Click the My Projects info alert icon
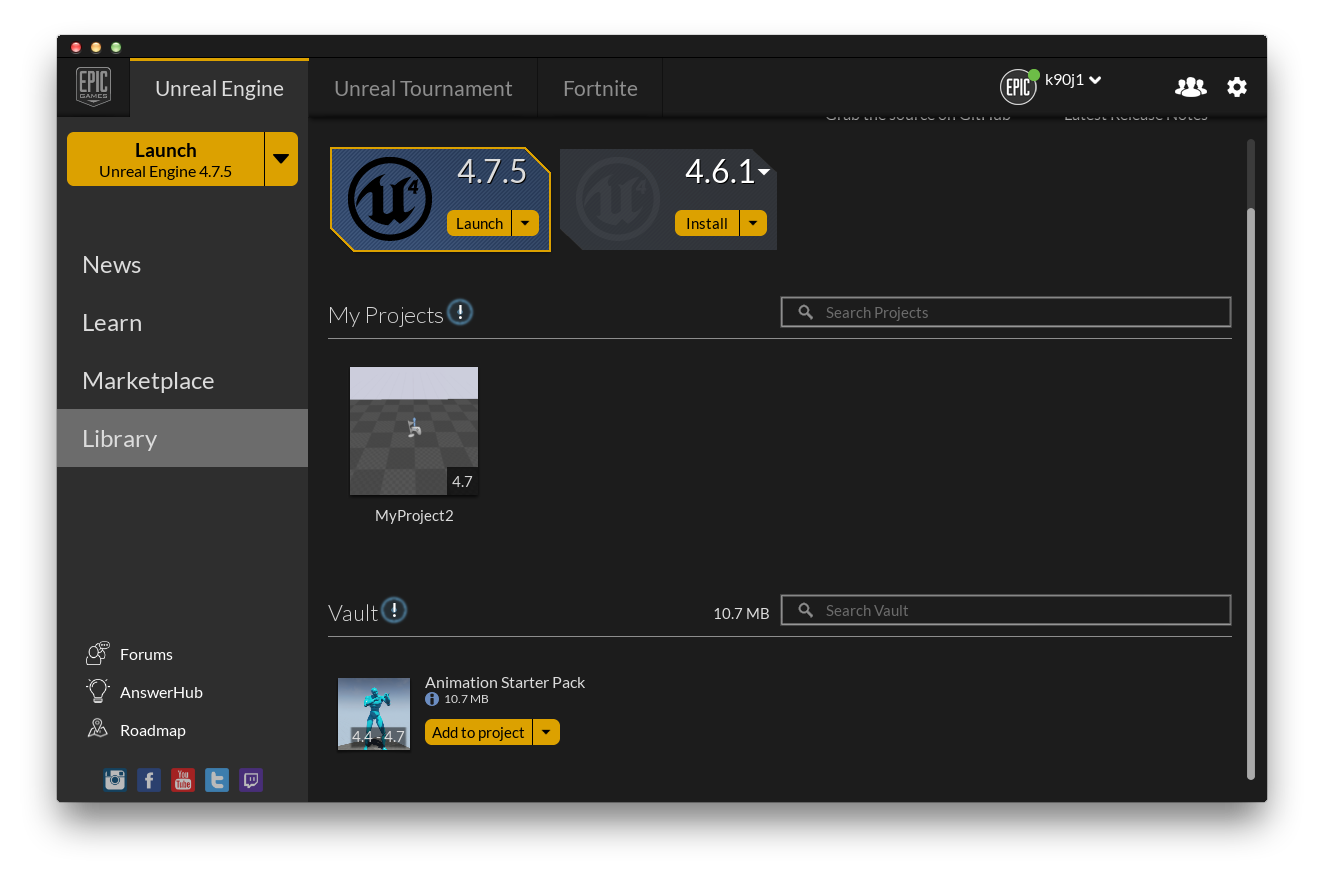 [x=460, y=313]
